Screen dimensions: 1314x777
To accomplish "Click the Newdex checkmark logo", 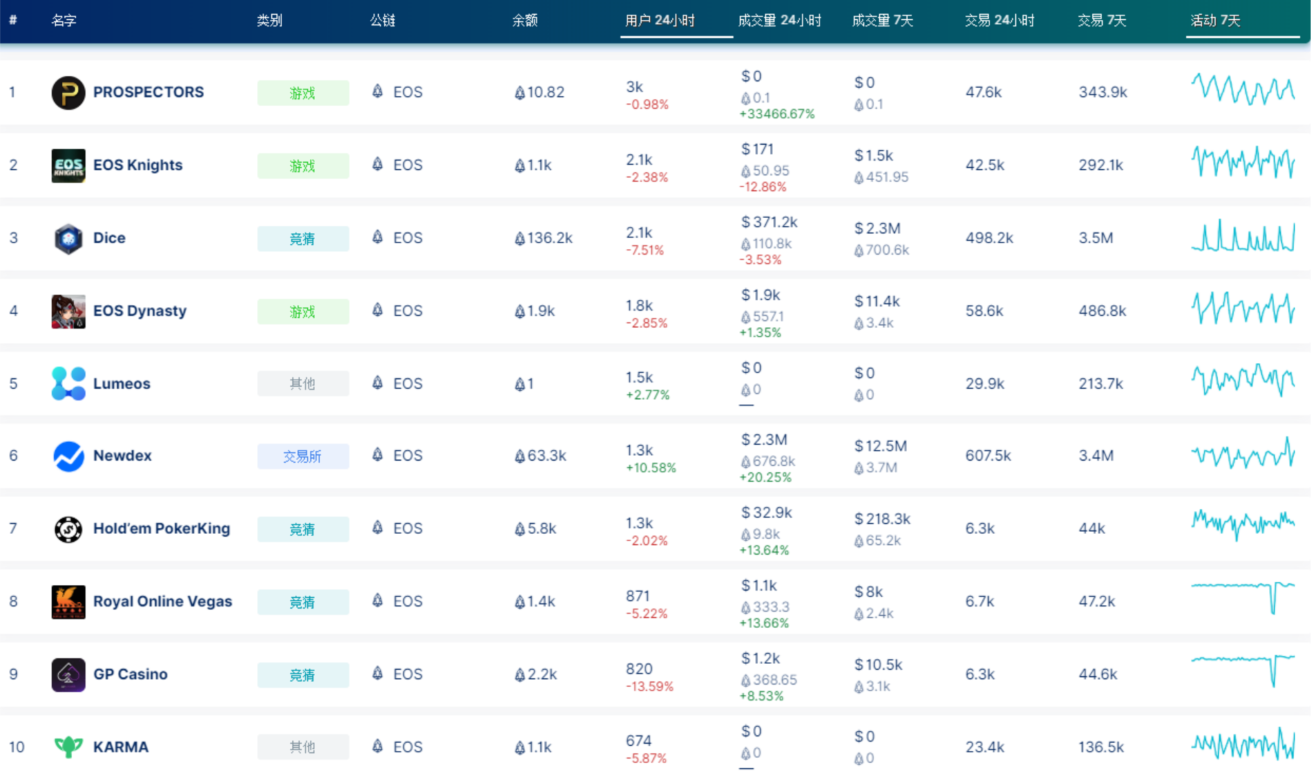I will (x=68, y=457).
